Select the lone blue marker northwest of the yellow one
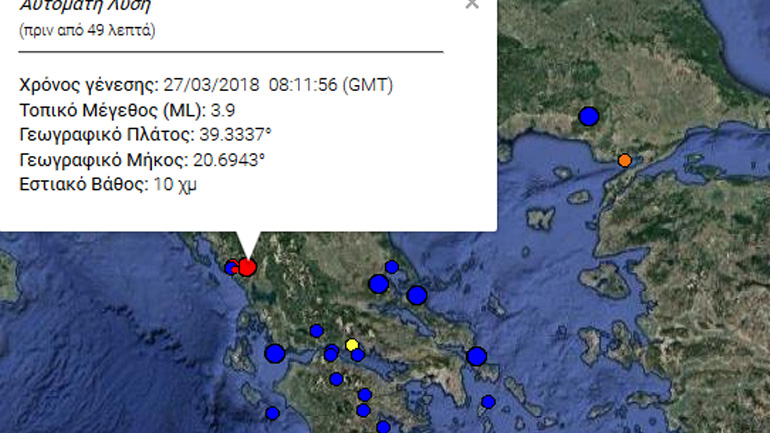 (x=316, y=331)
